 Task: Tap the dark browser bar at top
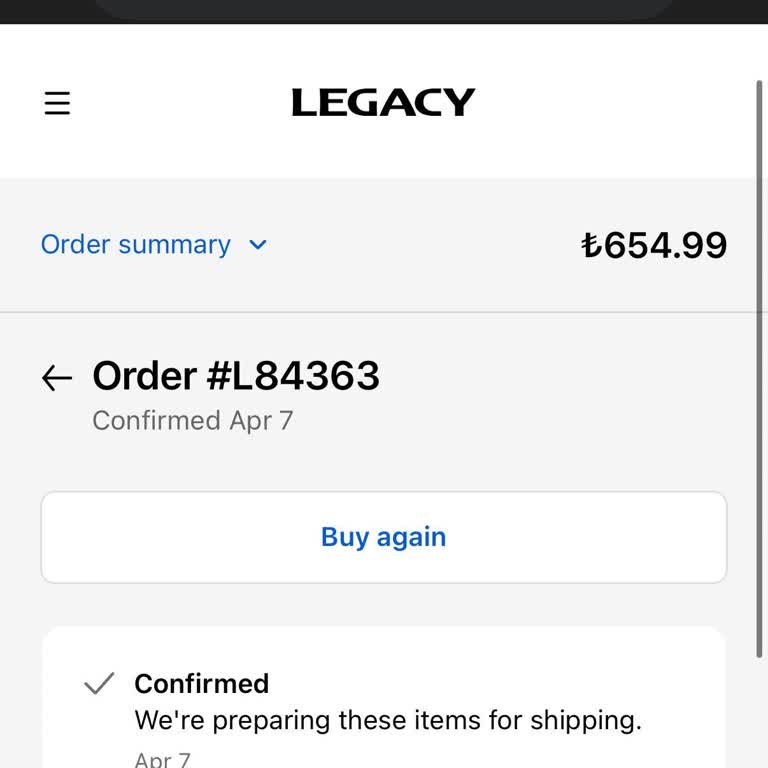pyautogui.click(x=384, y=10)
